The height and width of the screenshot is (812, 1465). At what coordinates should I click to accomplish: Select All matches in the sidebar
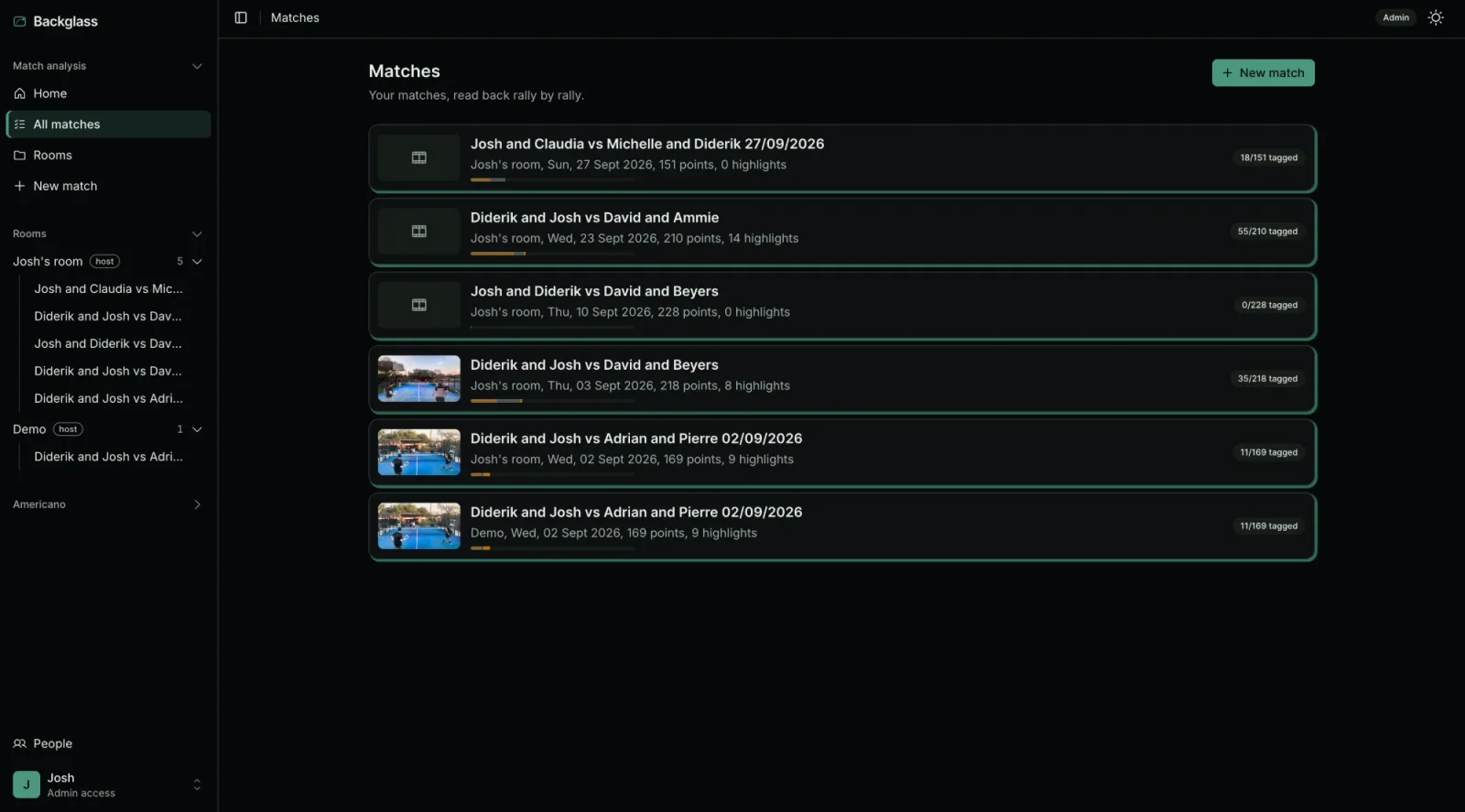click(108, 125)
